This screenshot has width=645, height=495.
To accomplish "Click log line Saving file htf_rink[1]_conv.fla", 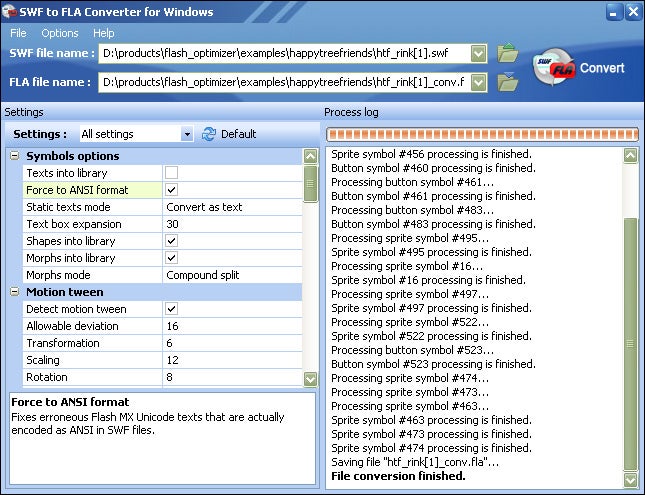I will pos(415,462).
